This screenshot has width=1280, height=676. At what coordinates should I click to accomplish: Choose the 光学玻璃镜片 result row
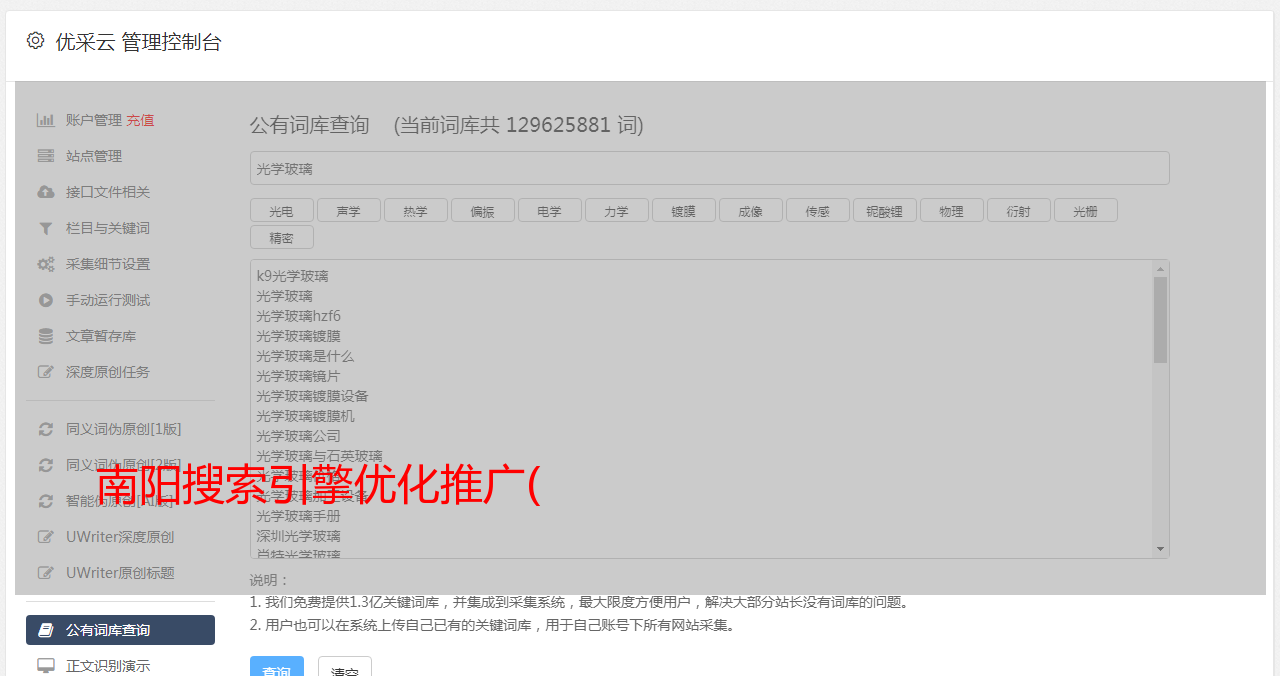click(x=298, y=376)
